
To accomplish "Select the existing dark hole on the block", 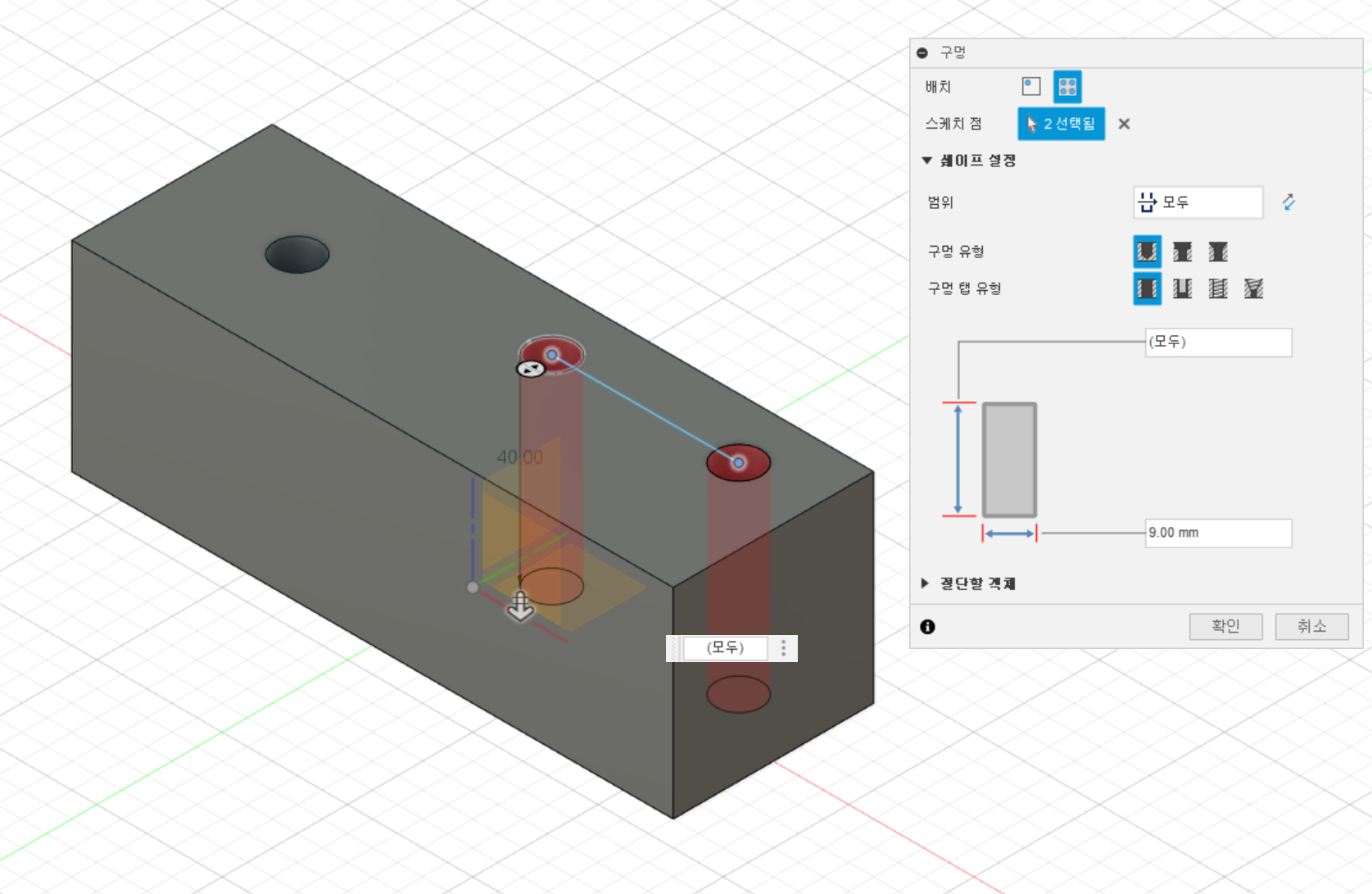I will [x=297, y=254].
